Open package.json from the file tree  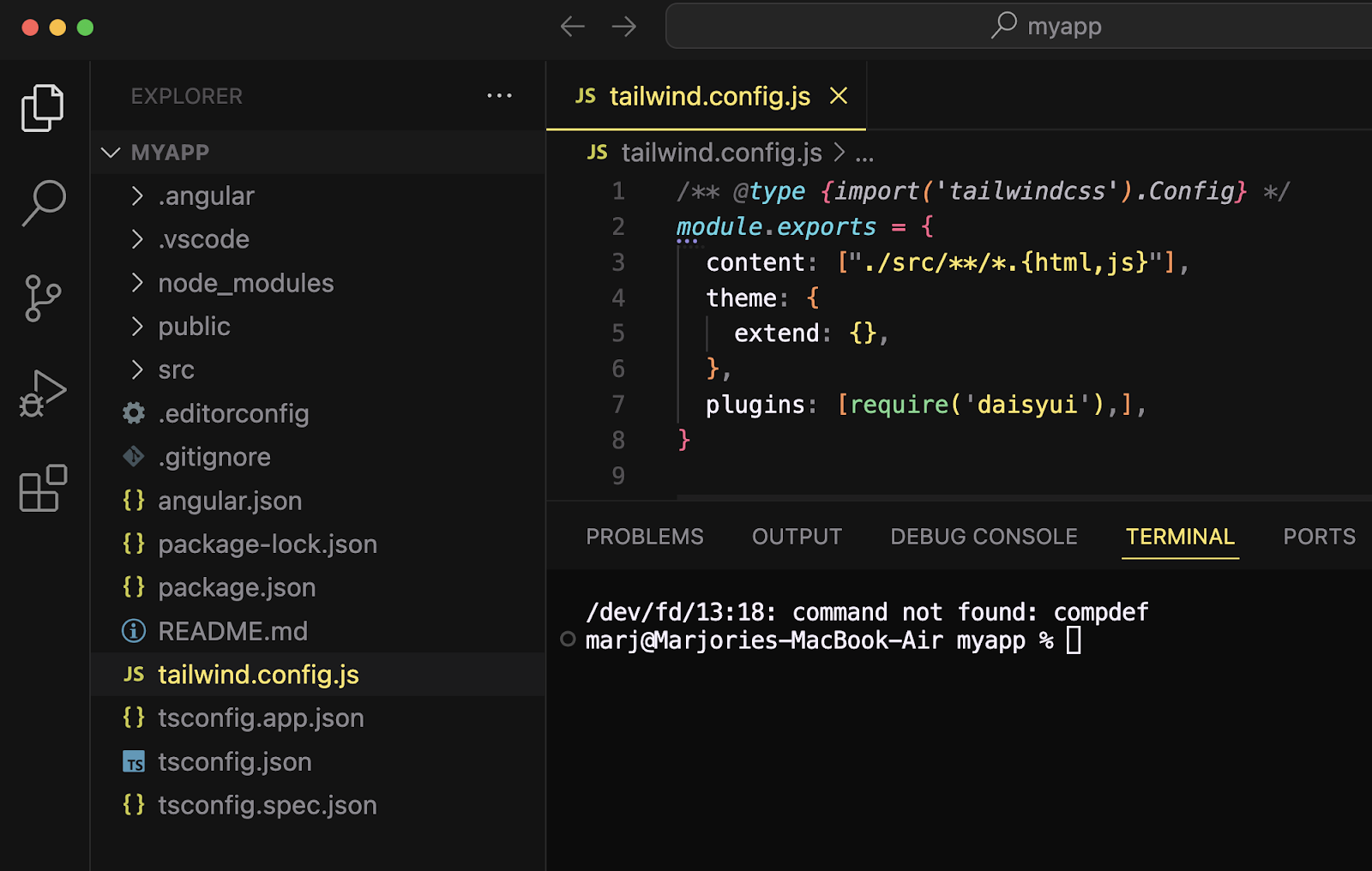(237, 588)
